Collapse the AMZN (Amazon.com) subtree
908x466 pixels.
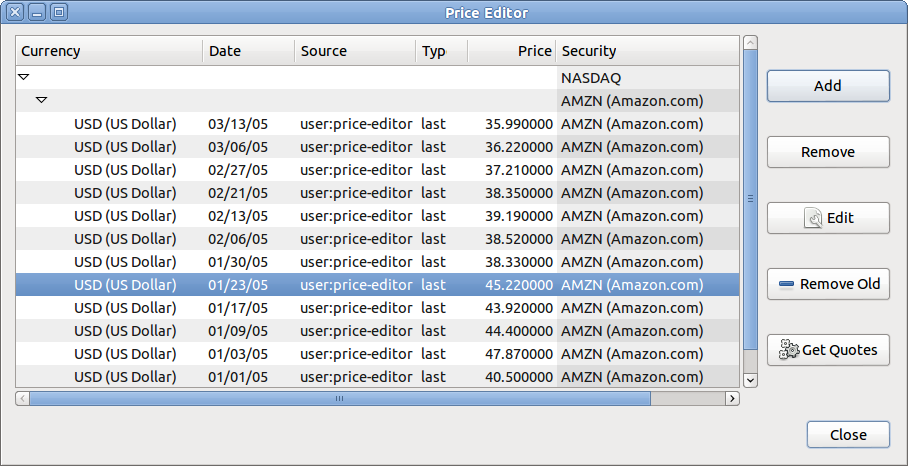pyautogui.click(x=41, y=101)
